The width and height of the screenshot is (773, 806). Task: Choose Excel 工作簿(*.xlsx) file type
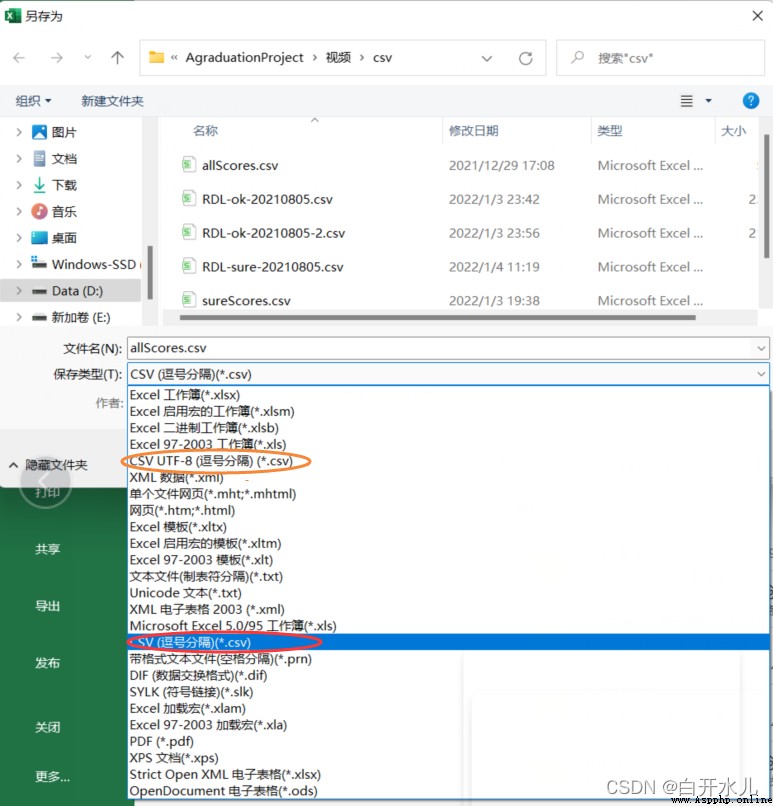point(448,395)
